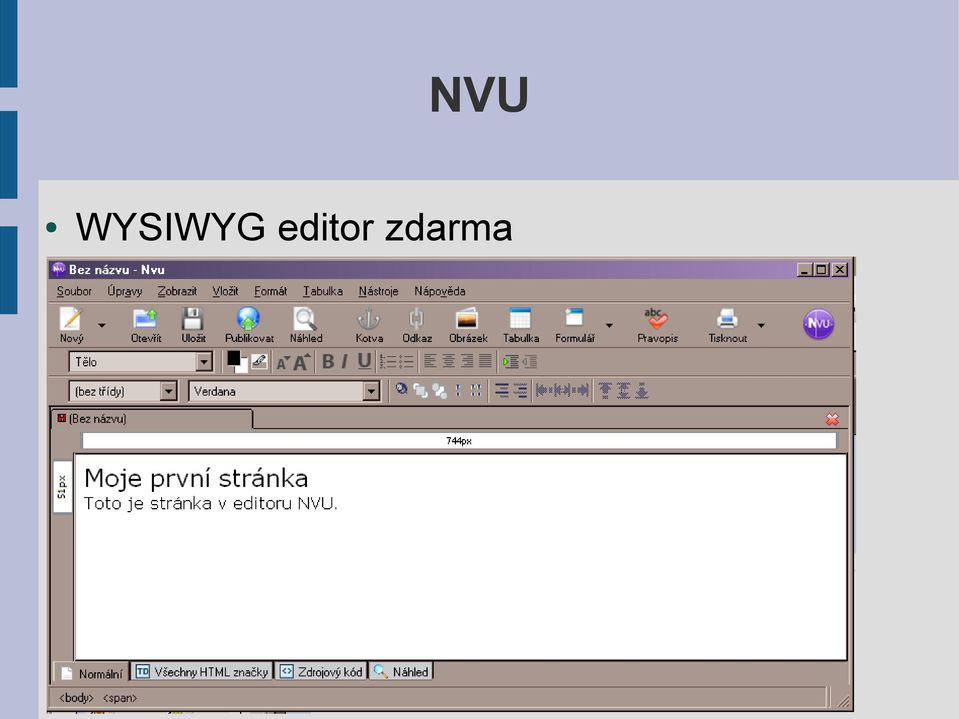
Task: Justify text alignment
Action: tap(485, 361)
